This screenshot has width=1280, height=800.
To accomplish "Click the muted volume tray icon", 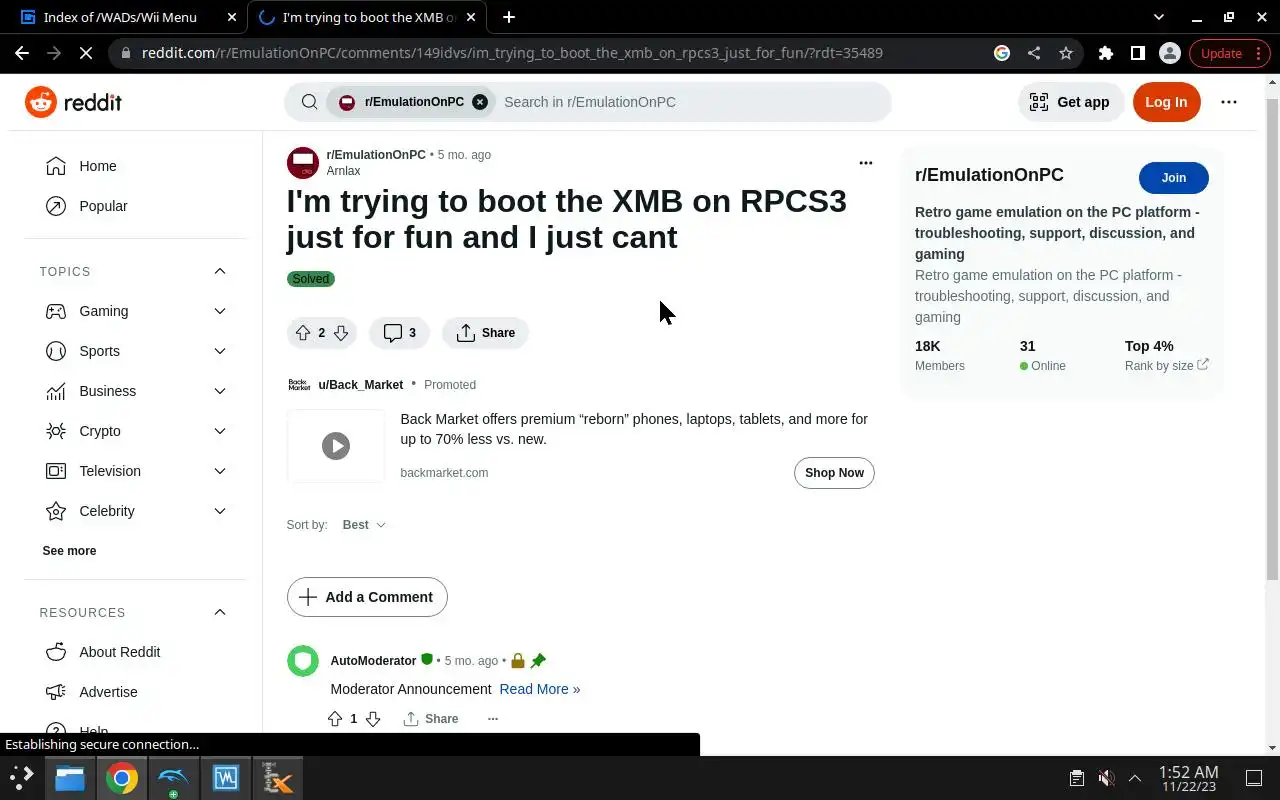I will click(1106, 778).
